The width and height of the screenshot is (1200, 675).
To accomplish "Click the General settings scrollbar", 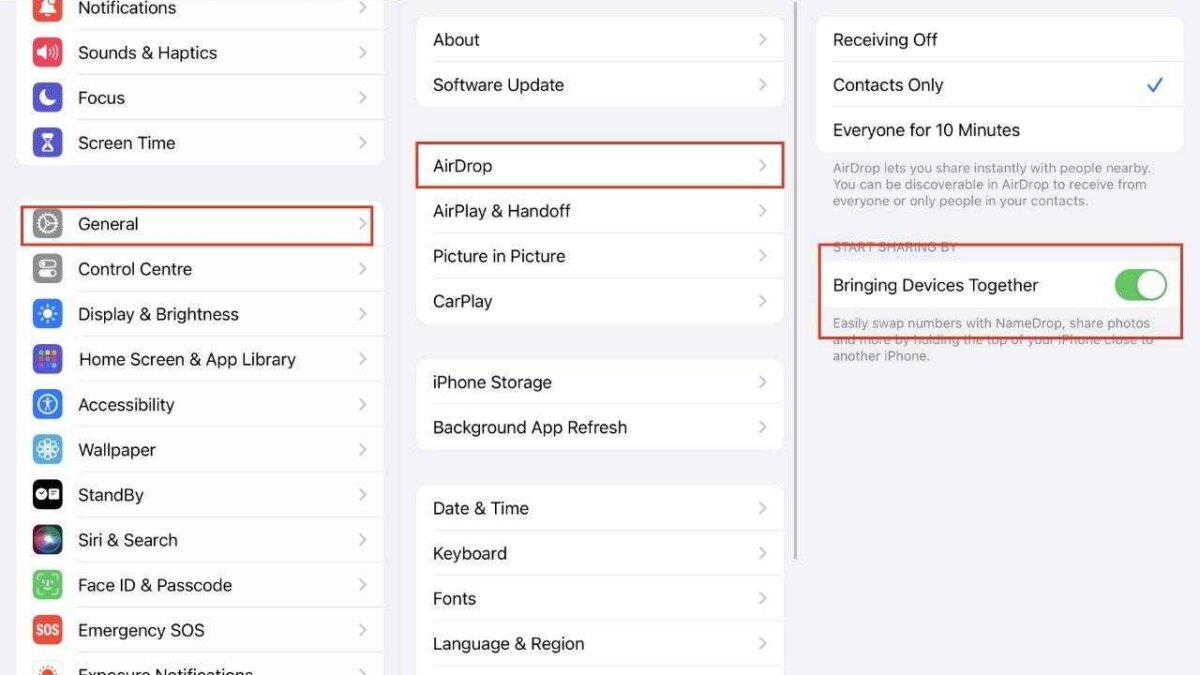I will (795, 280).
